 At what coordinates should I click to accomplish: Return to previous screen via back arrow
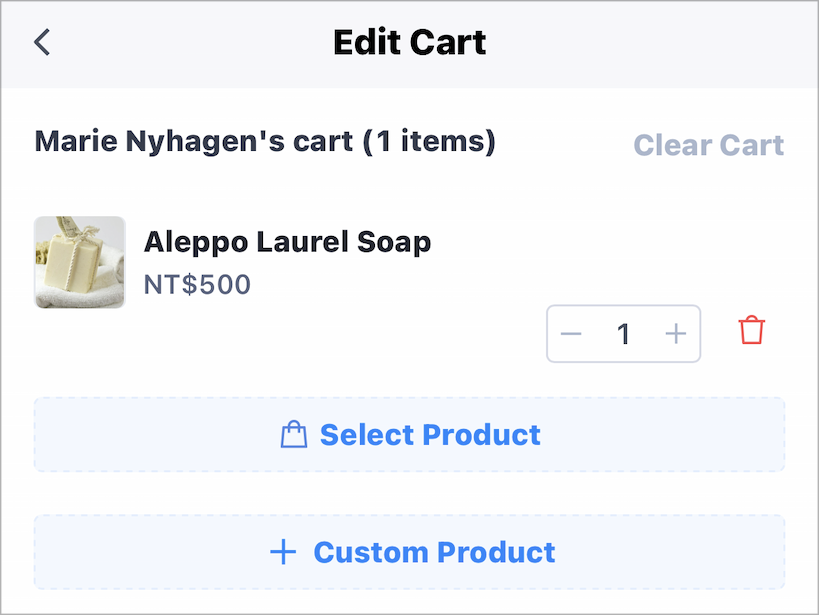(x=42, y=42)
